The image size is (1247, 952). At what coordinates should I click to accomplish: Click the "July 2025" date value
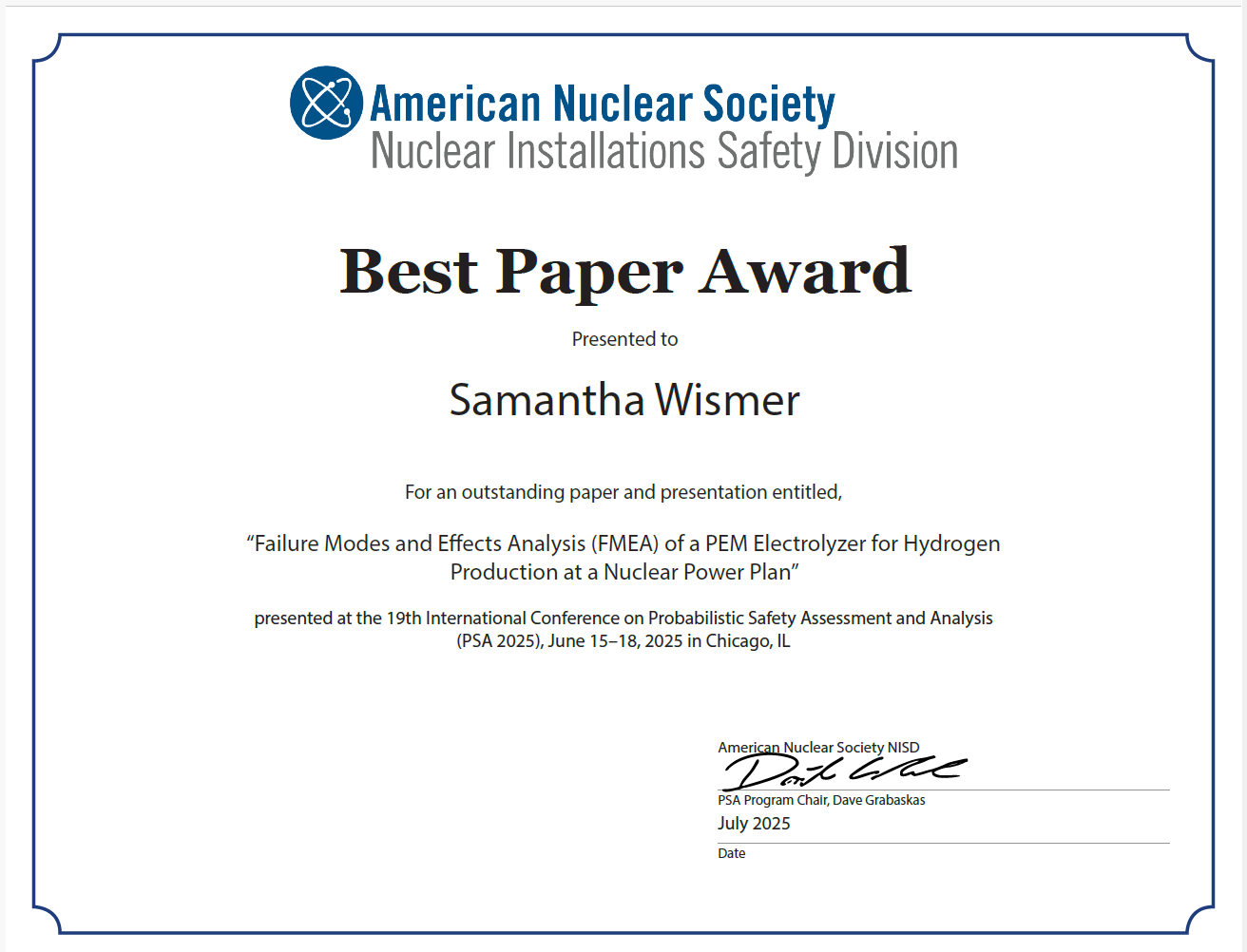(754, 824)
